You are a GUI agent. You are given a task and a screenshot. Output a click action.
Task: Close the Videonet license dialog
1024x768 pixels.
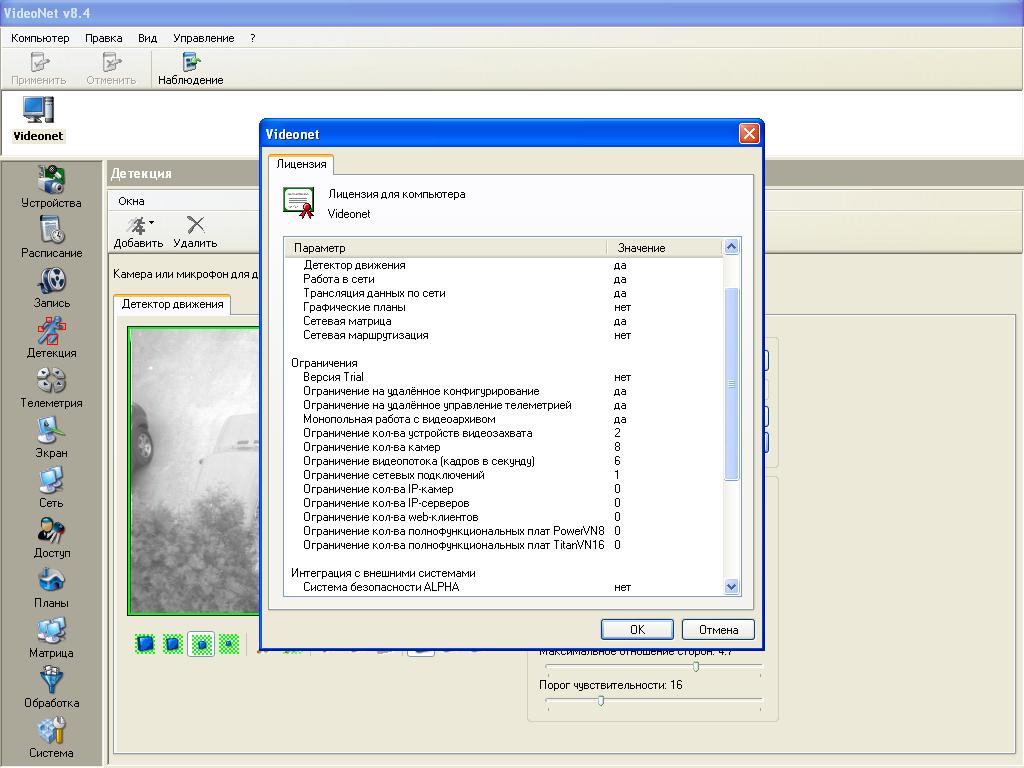pyautogui.click(x=749, y=134)
